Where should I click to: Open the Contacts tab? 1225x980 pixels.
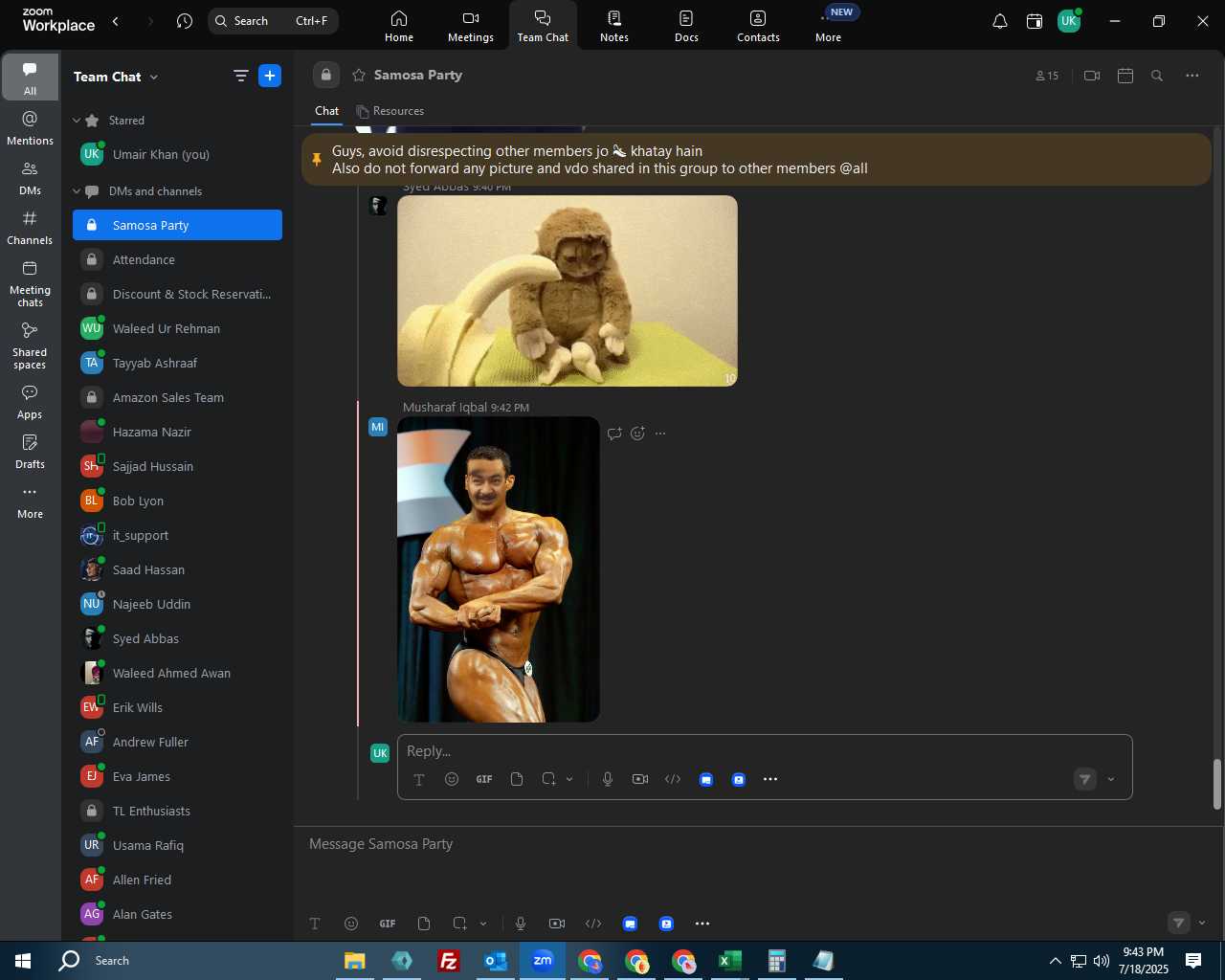tap(758, 26)
